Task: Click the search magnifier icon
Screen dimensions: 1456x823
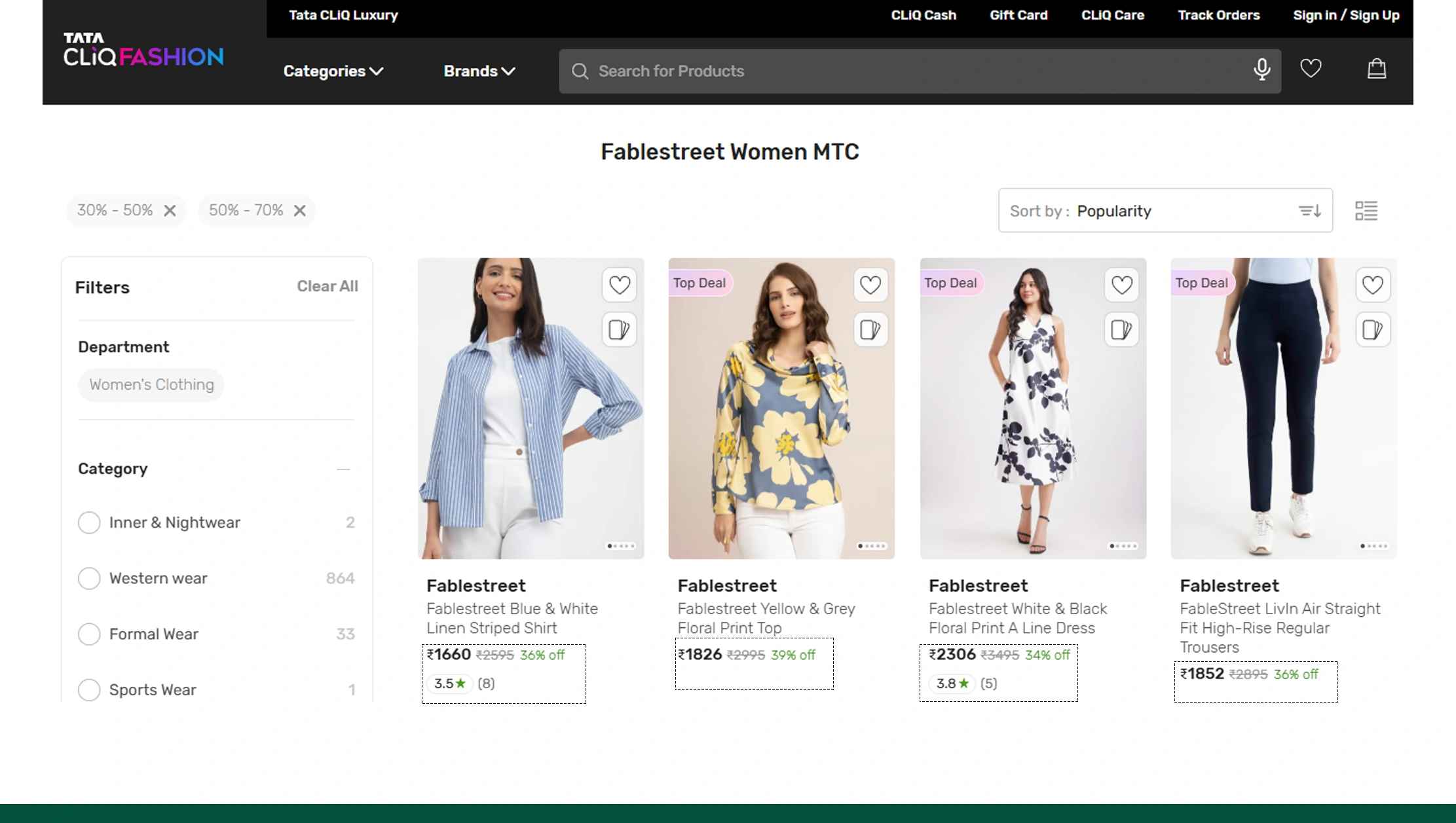Action: click(x=579, y=71)
